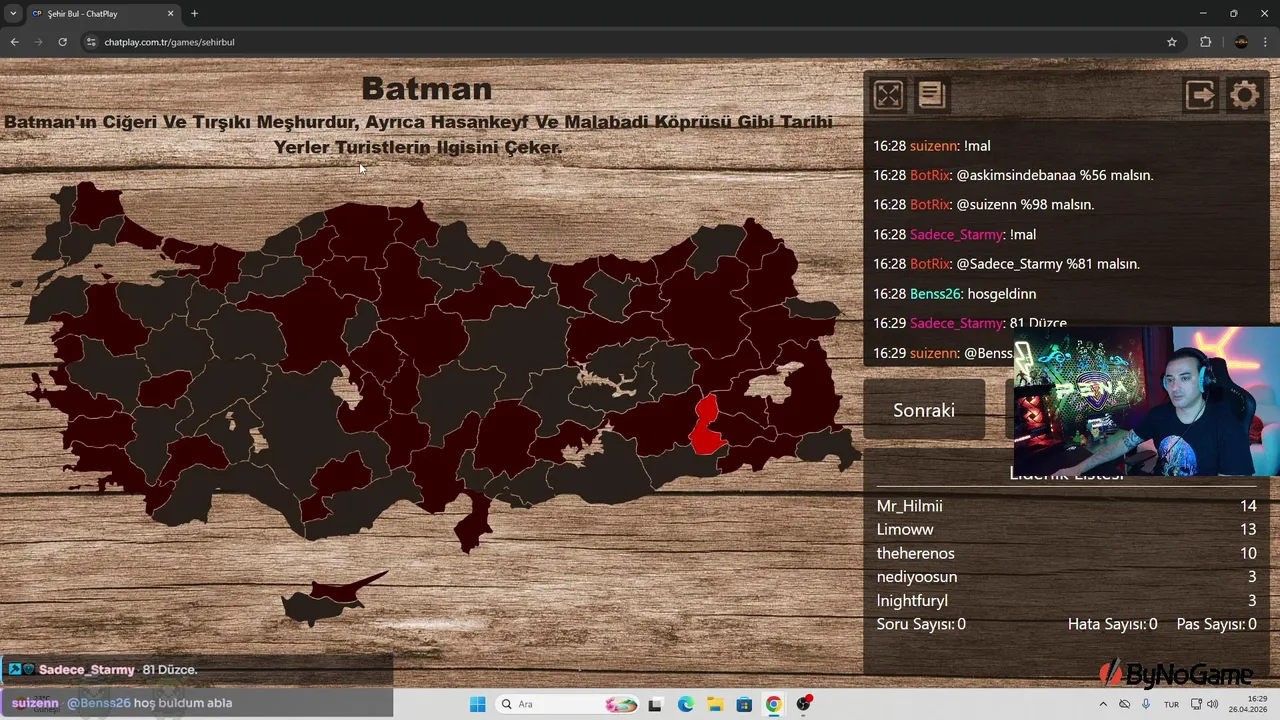This screenshot has width=1280, height=720.
Task: Click suizenn's !mal chat message
Action: tap(932, 146)
